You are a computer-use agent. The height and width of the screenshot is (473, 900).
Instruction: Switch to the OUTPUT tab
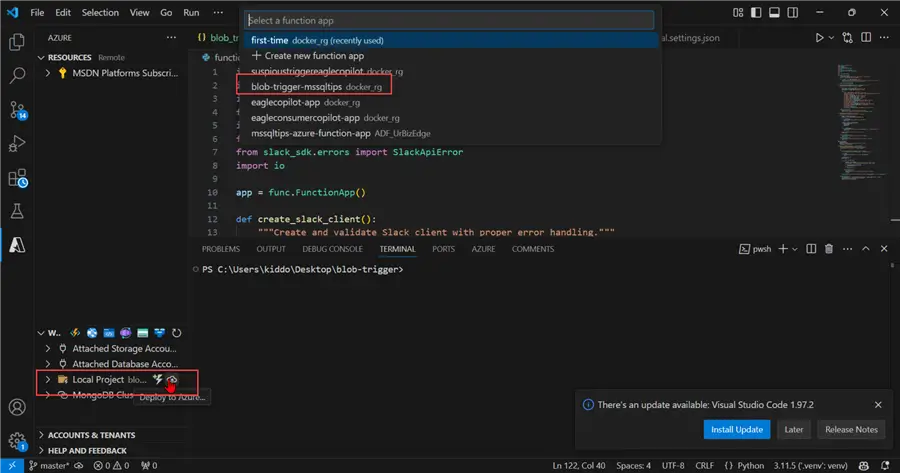tap(271, 249)
